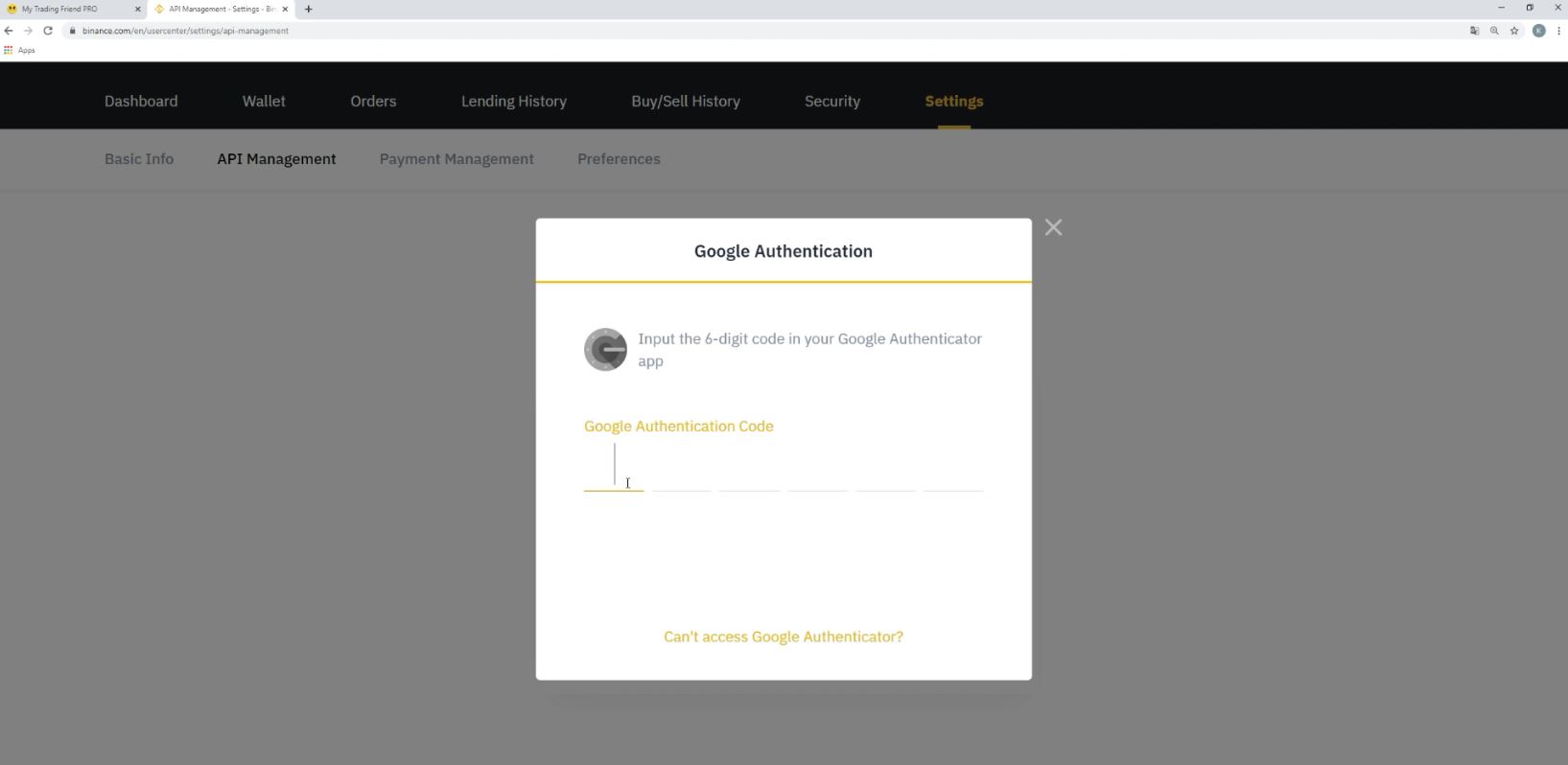Click the "Input the 6-digit code" instruction text
This screenshot has width=1568, height=765.
click(810, 350)
